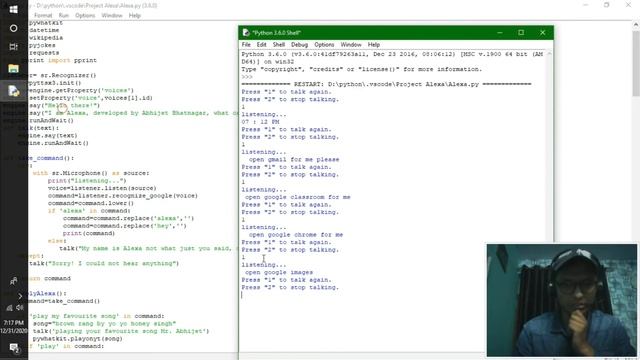This screenshot has width=640, height=360.
Task: Click the engine.getProperty('voices') line
Action: [81, 91]
